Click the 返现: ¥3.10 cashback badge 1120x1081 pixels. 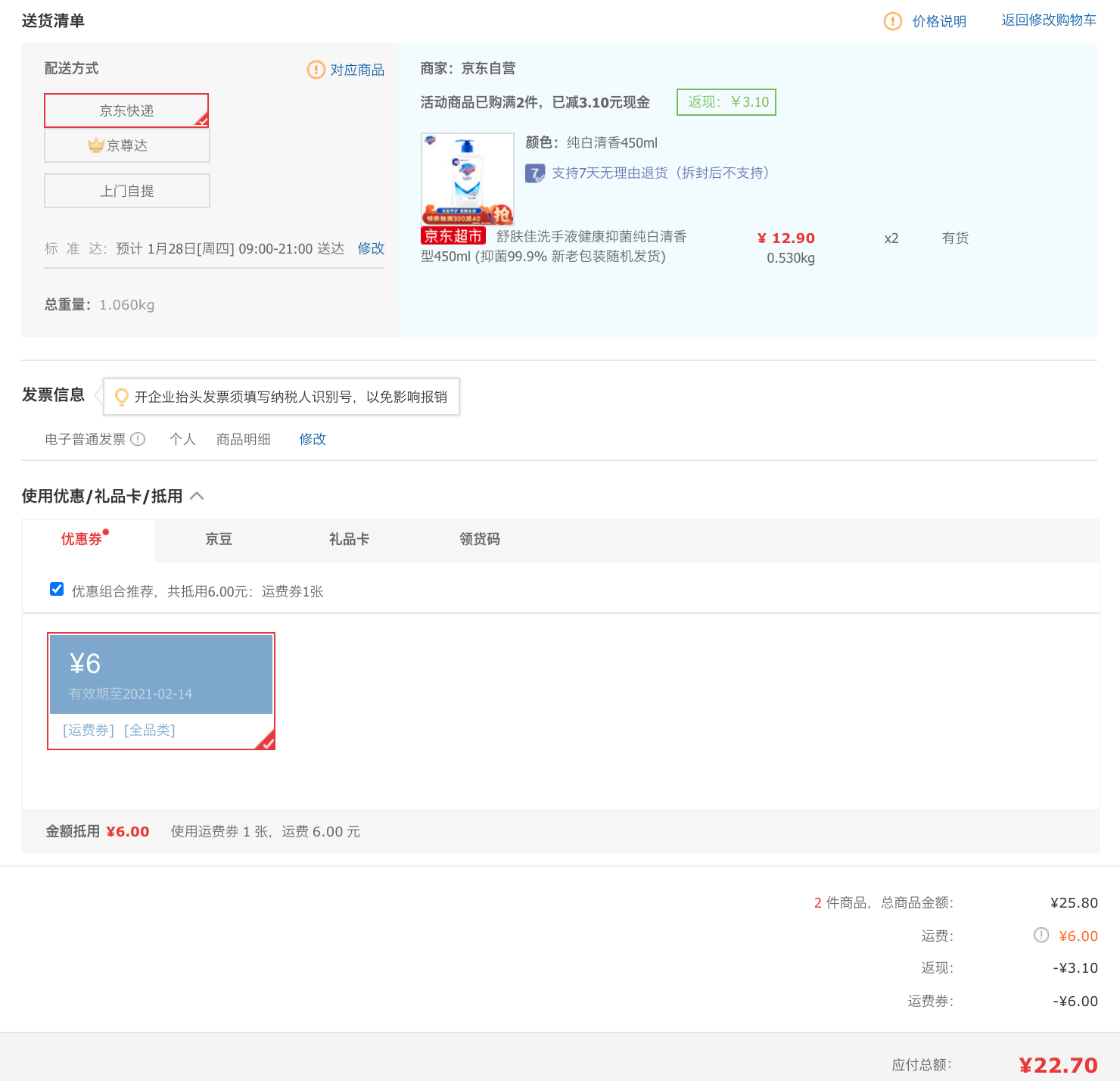click(x=726, y=102)
